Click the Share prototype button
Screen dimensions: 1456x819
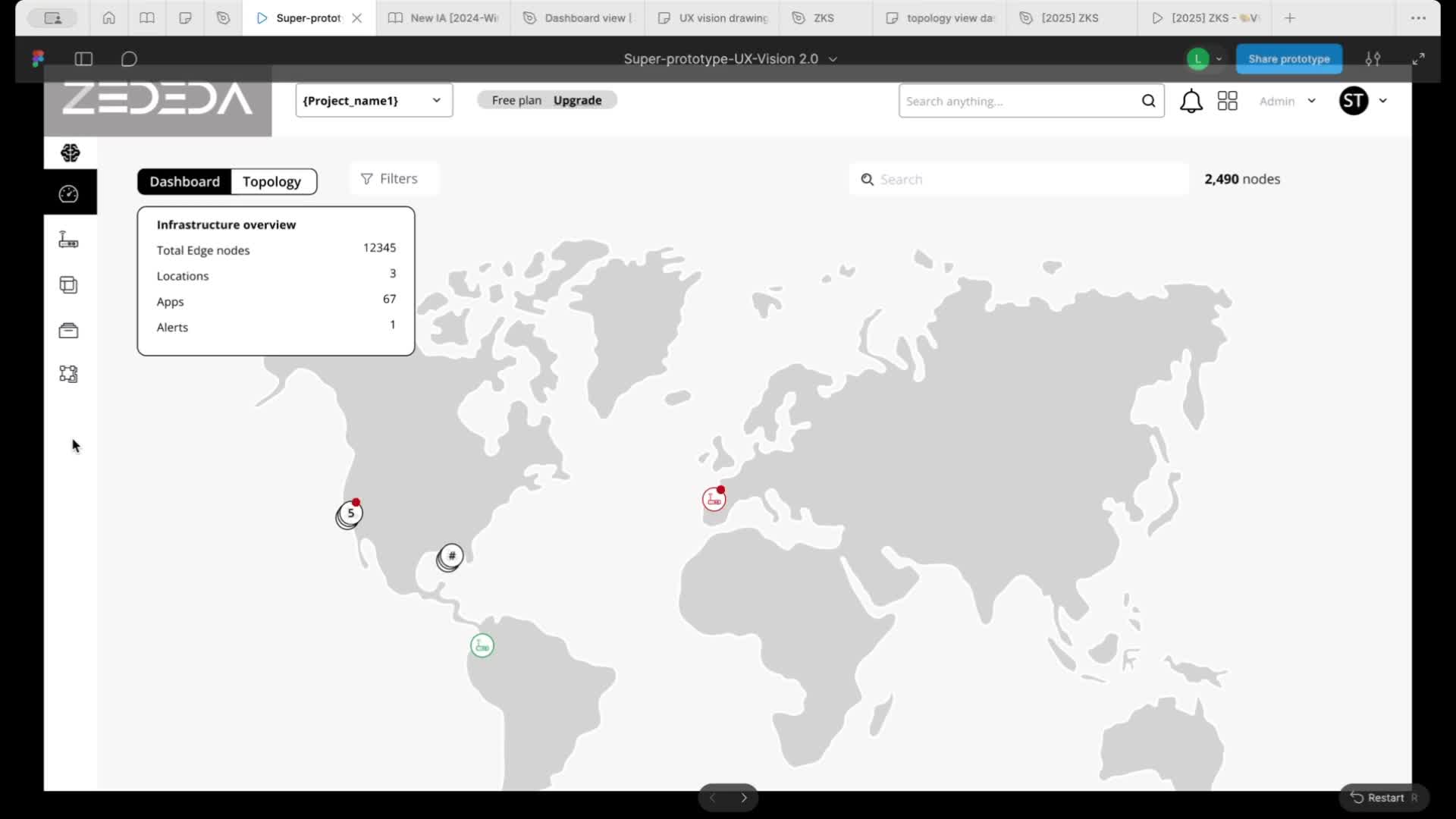pos(1288,58)
